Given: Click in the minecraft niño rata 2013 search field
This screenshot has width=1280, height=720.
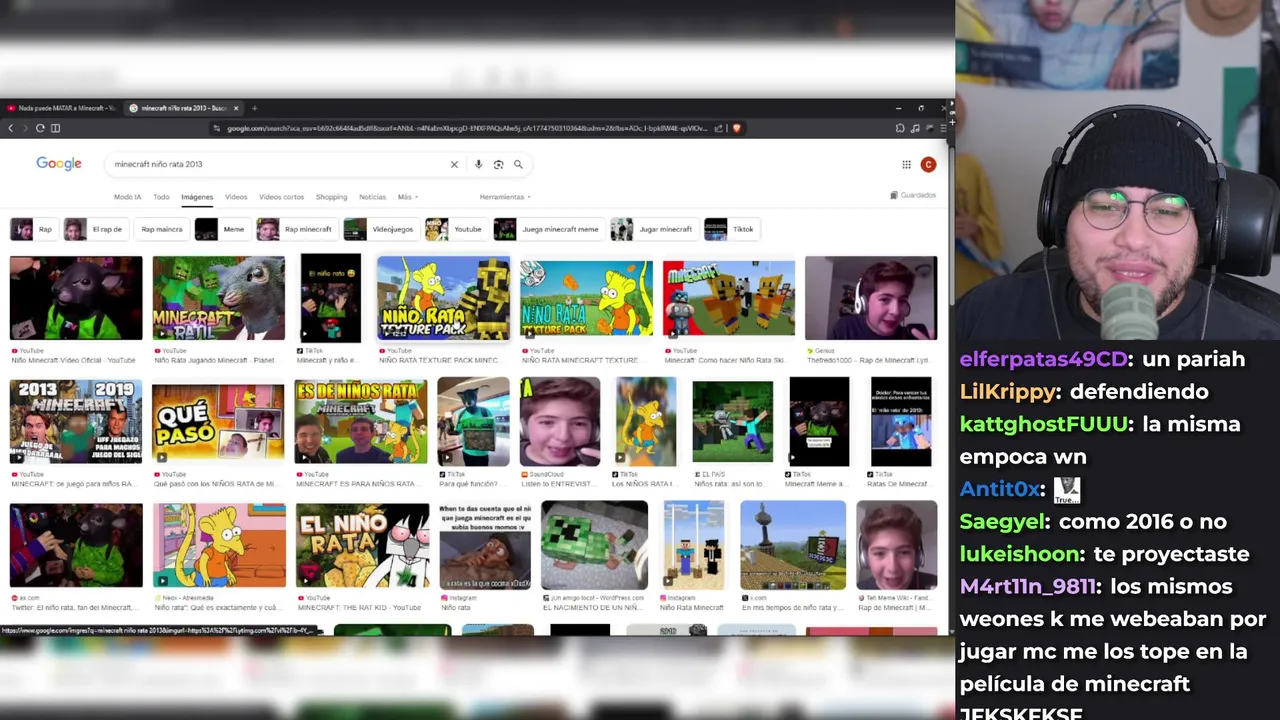Looking at the screenshot, I should click(x=278, y=164).
